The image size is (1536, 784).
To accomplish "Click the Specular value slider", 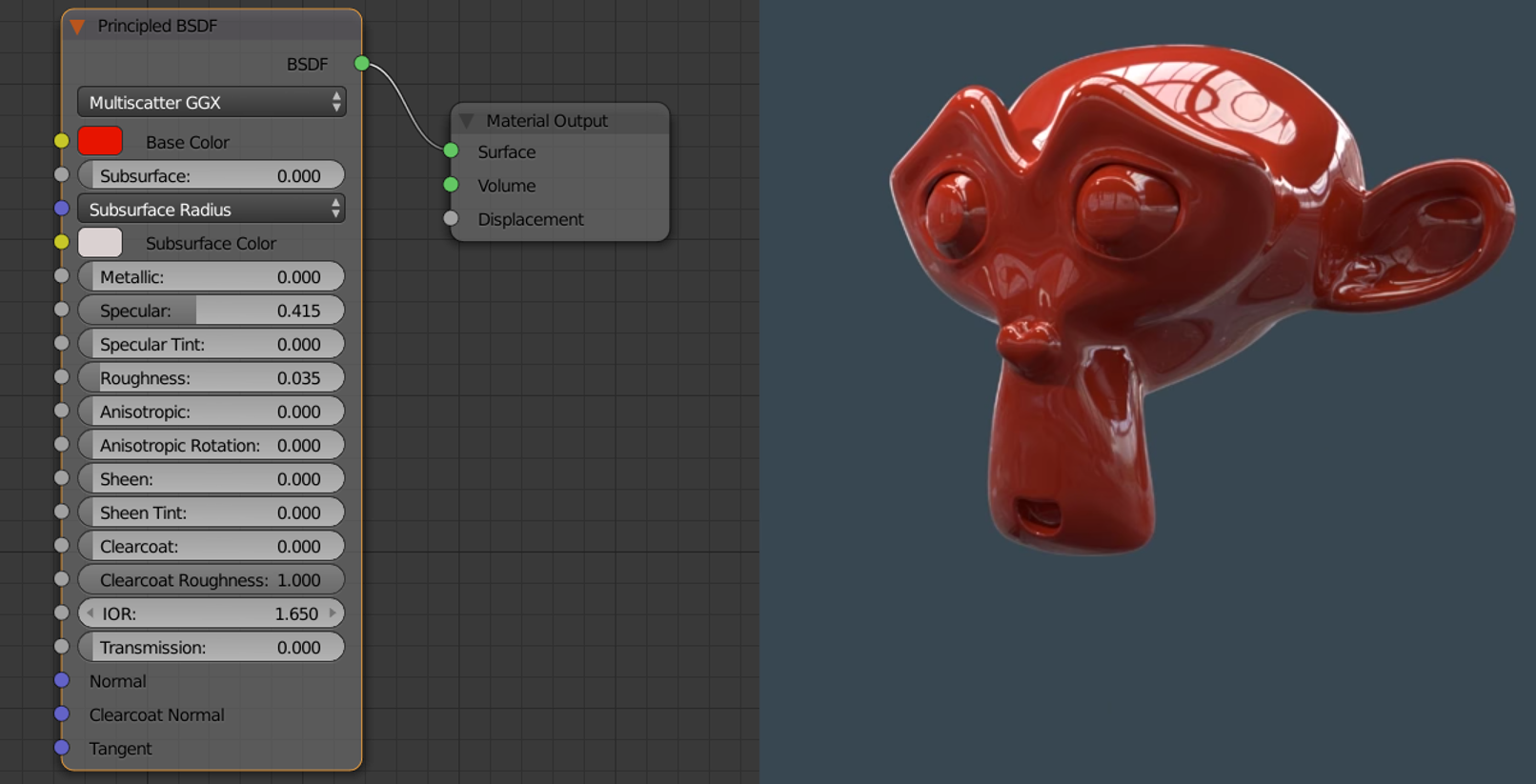I will coord(212,311).
